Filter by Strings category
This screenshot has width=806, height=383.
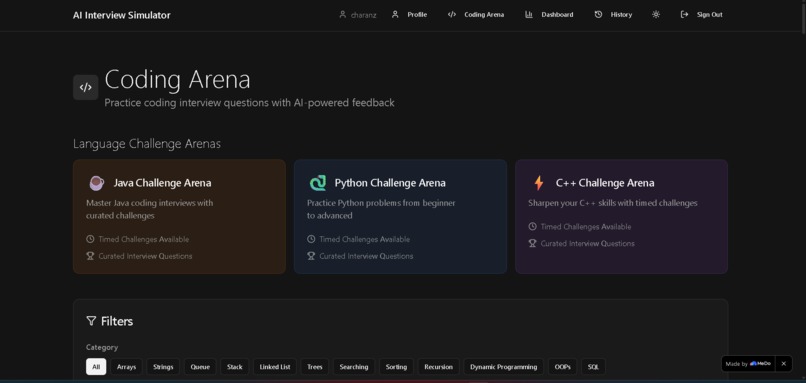(x=163, y=367)
